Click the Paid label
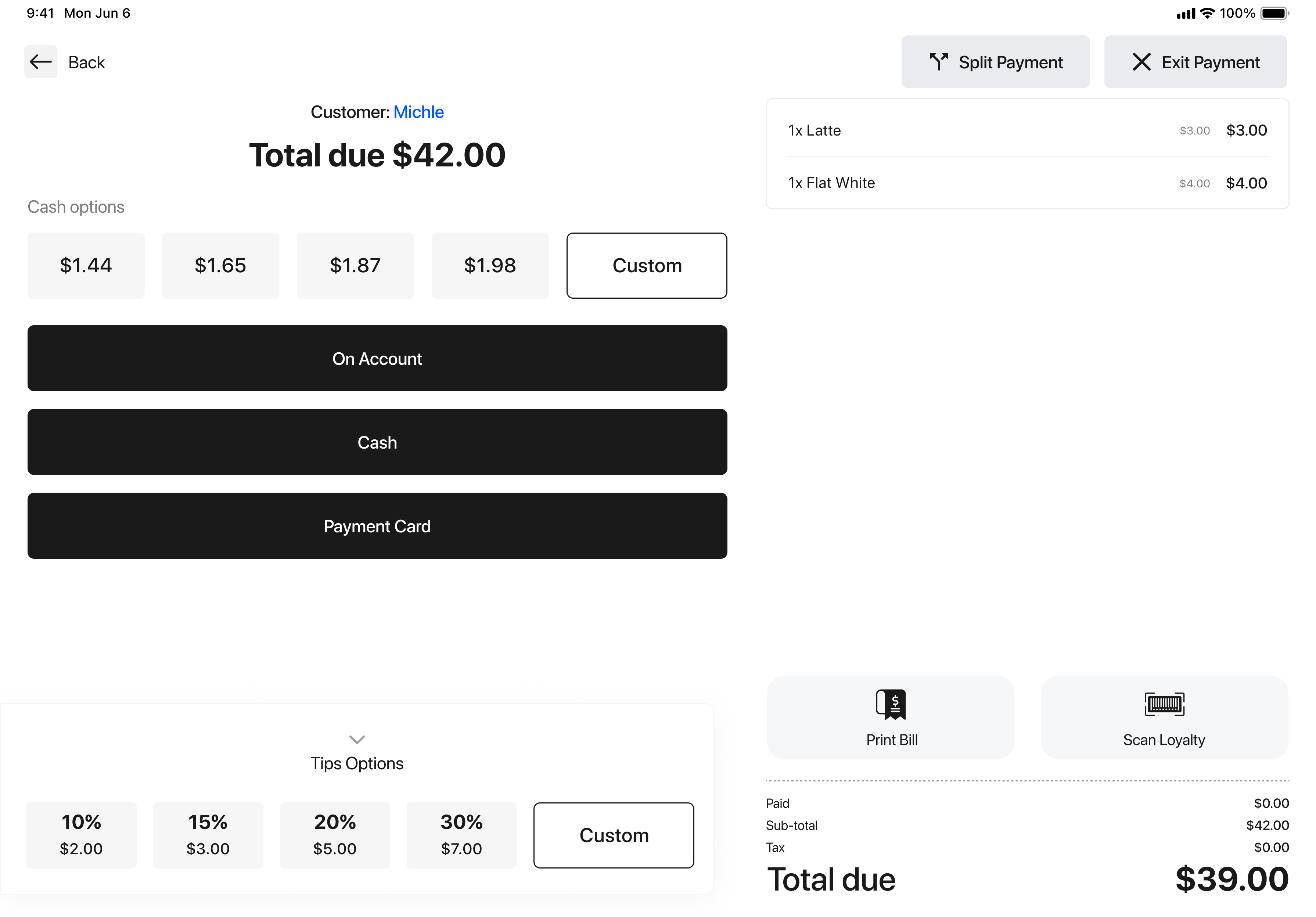 (778, 803)
